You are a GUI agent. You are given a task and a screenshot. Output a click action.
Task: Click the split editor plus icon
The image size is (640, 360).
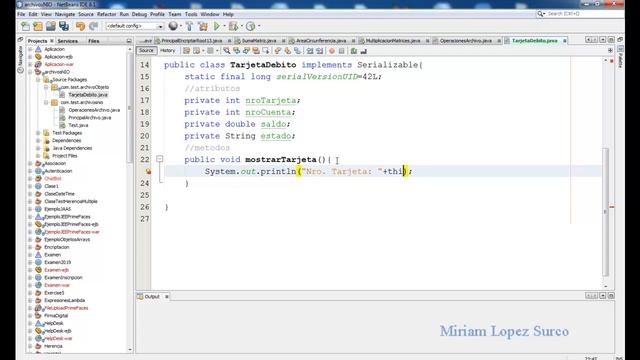(610, 51)
